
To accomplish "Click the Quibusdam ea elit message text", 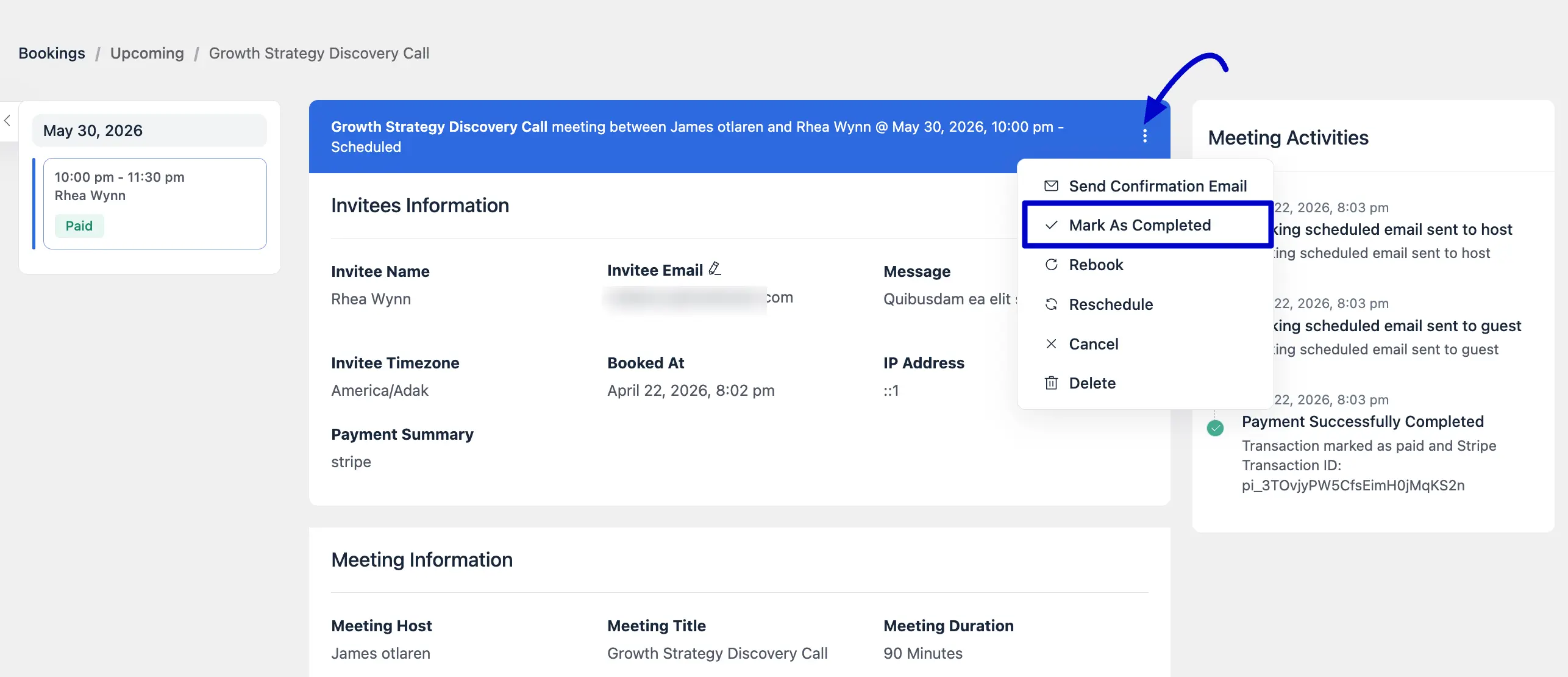I will point(949,299).
